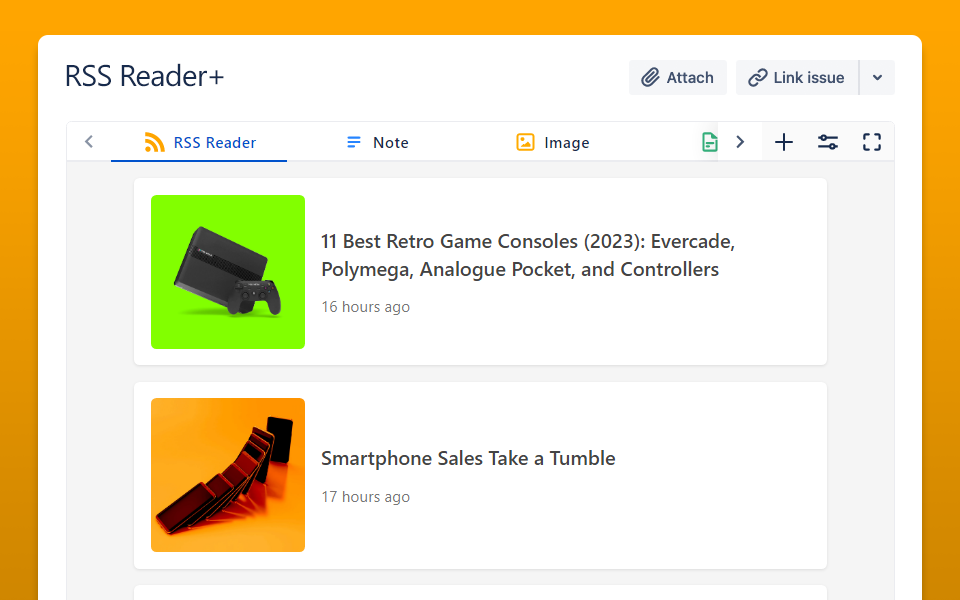Open the Note tab

[x=377, y=143]
